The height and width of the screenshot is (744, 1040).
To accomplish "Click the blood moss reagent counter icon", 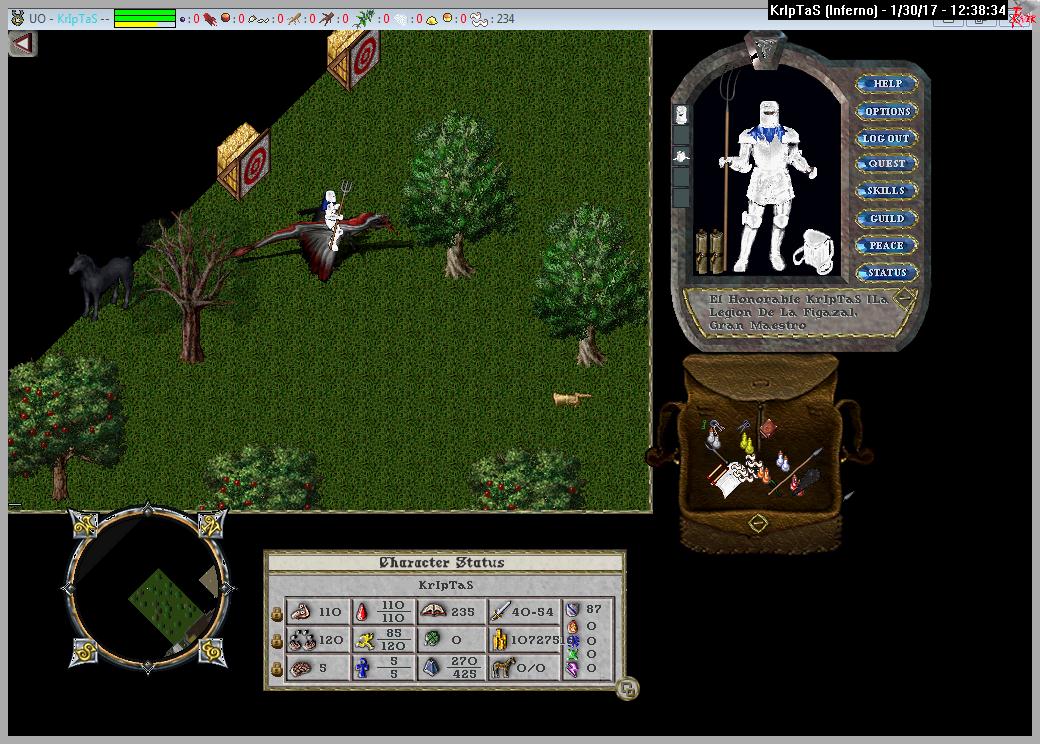I will click(210, 19).
